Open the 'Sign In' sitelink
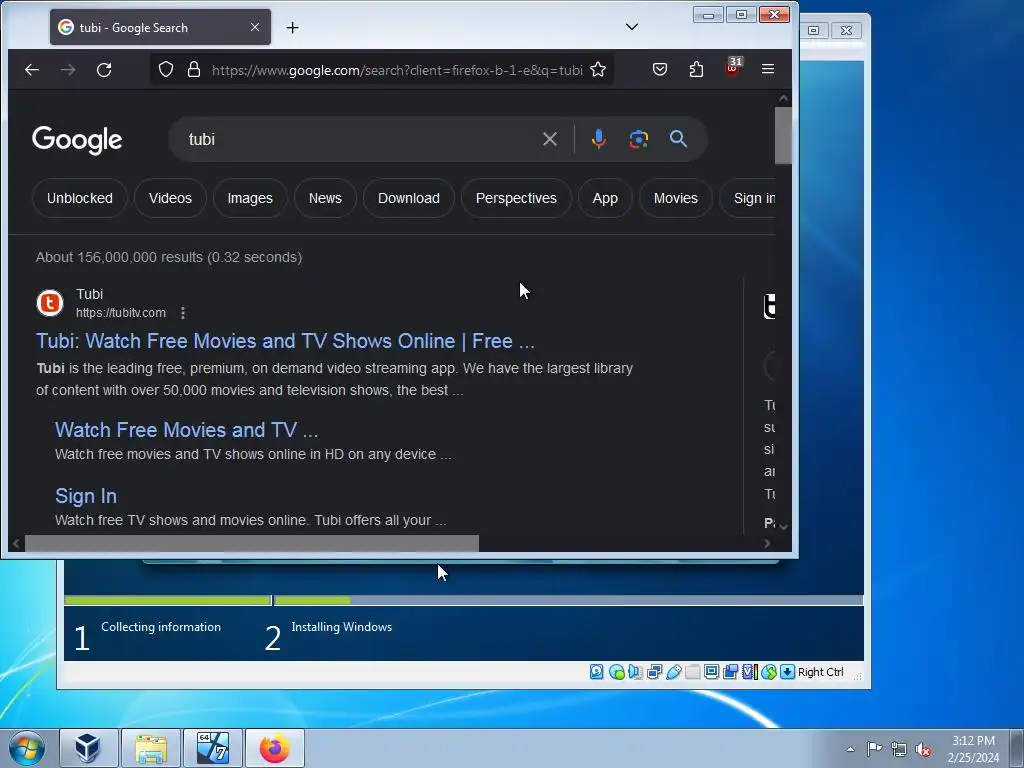This screenshot has width=1024, height=768. click(86, 496)
